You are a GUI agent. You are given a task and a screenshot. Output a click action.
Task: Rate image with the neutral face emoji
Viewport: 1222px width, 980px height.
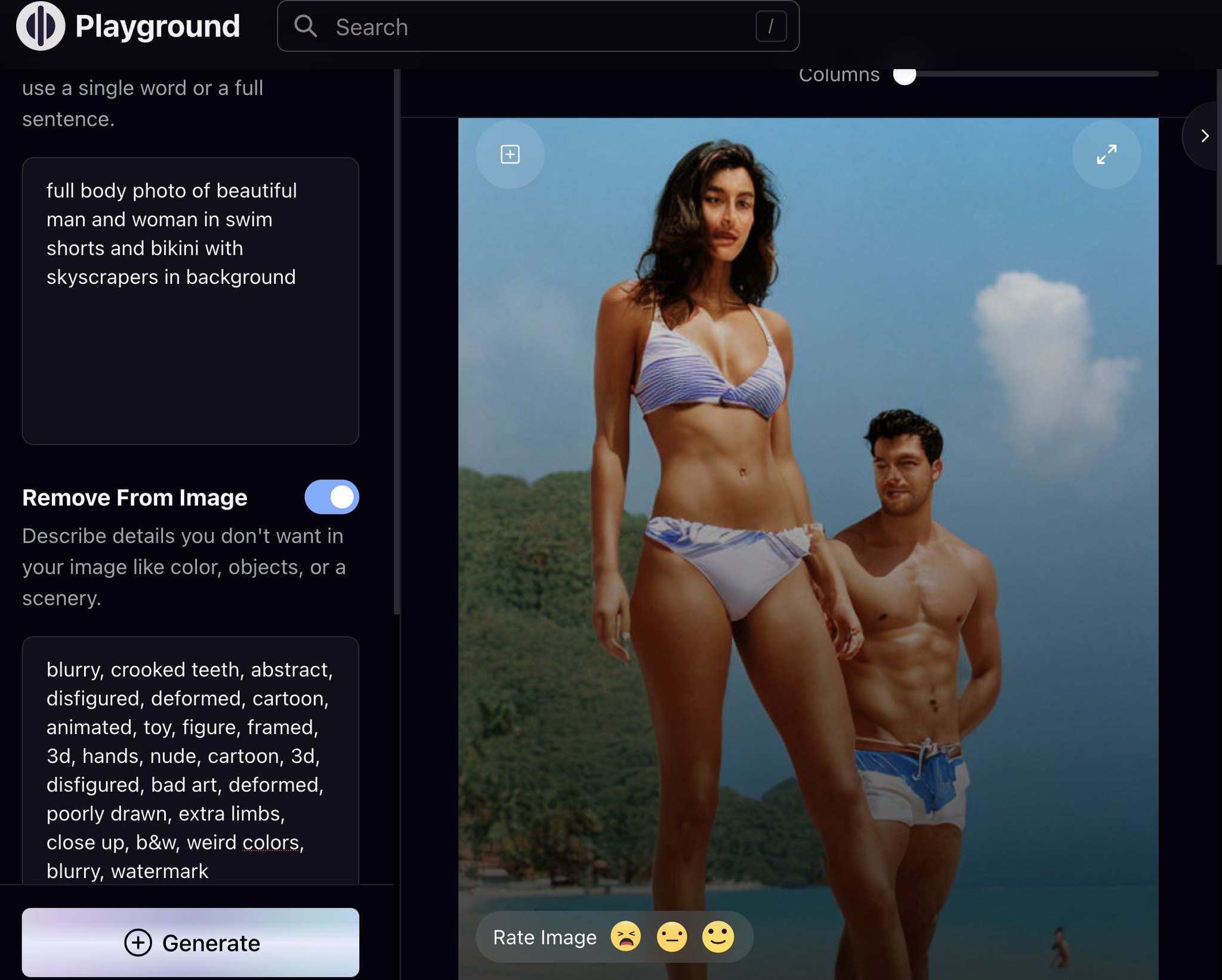click(671, 936)
